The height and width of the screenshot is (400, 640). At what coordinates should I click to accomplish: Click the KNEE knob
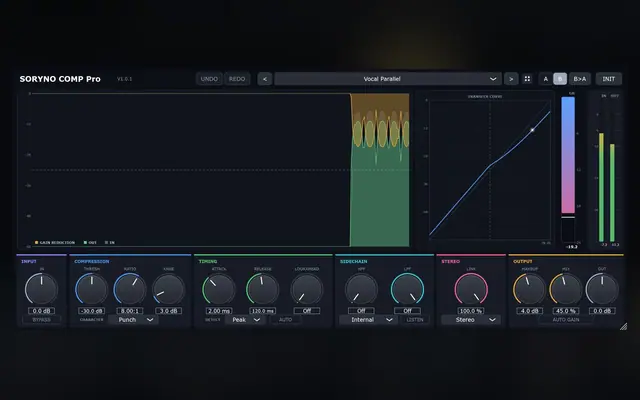169,289
